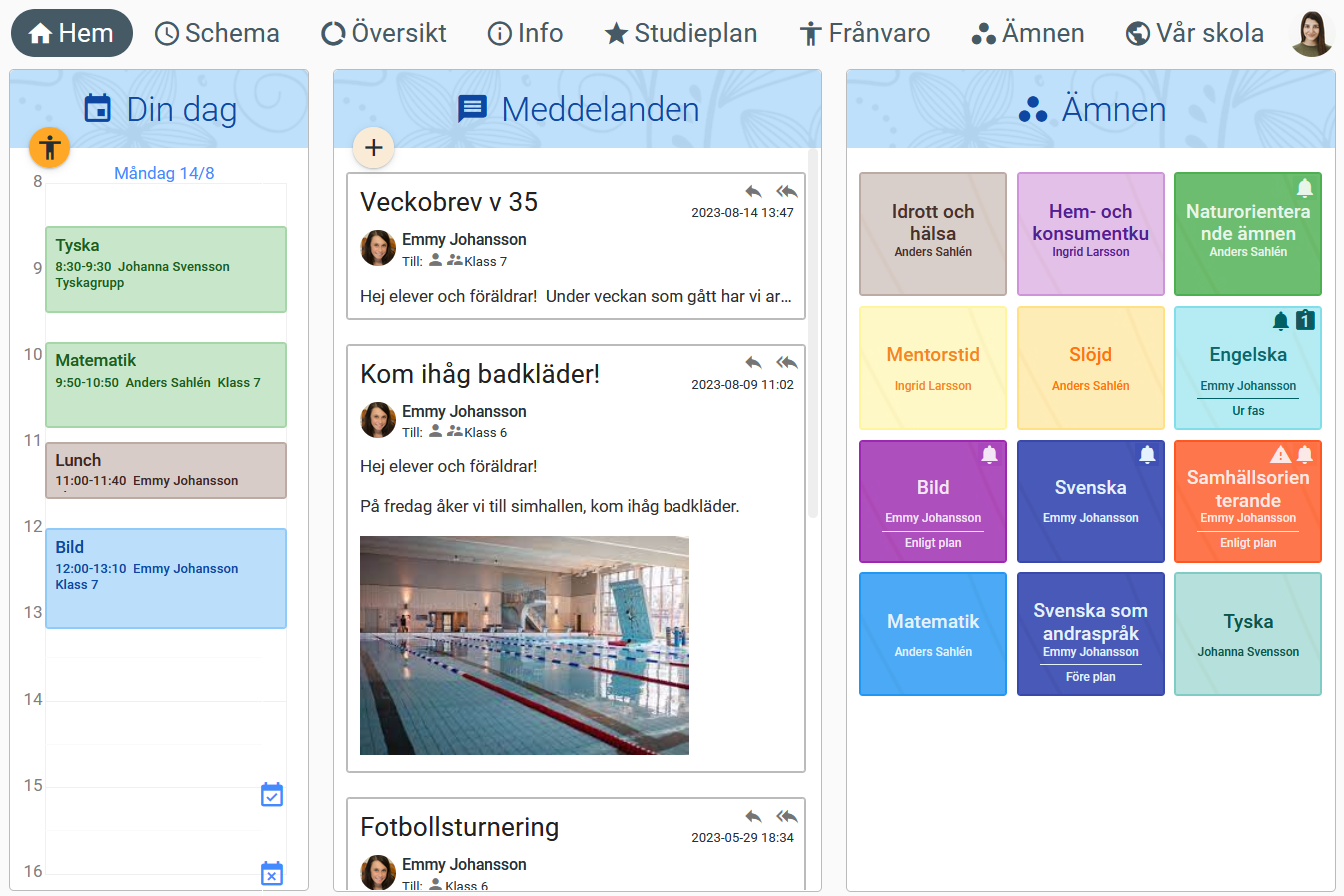Open the Tyska lesson at 8:30
Image resolution: width=1344 pixels, height=896 pixels.
click(x=166, y=269)
